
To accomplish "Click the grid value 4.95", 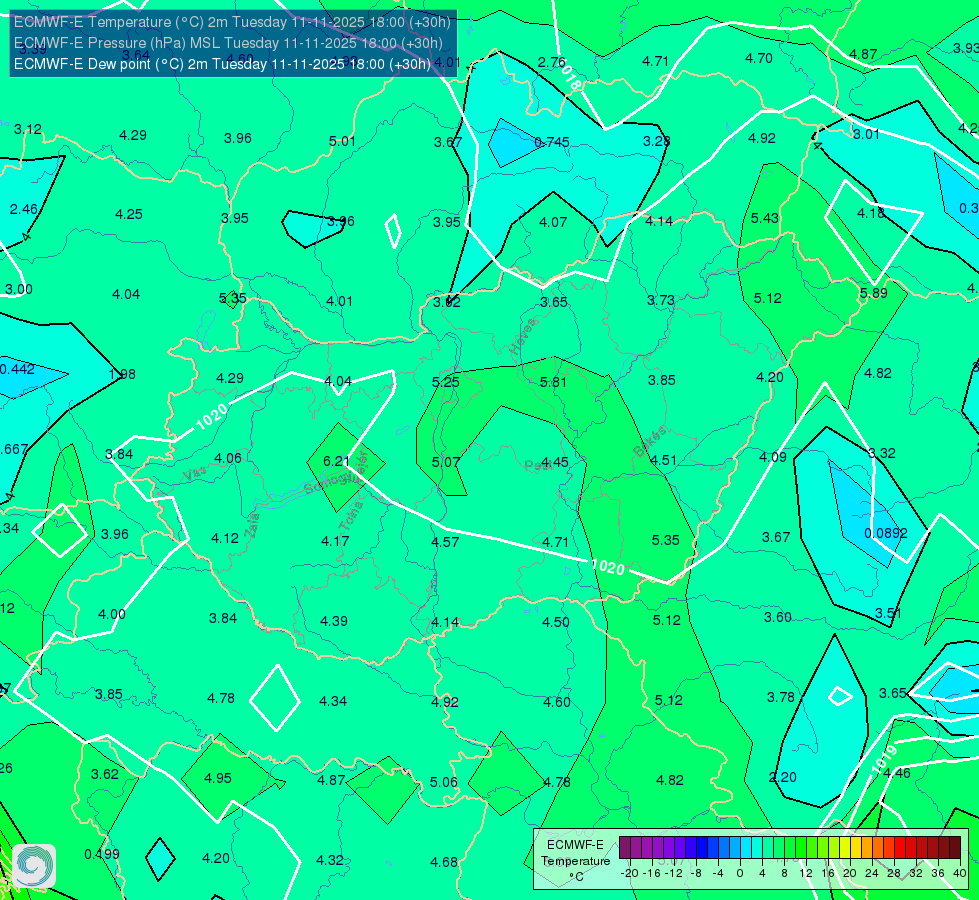I will click(218, 778).
